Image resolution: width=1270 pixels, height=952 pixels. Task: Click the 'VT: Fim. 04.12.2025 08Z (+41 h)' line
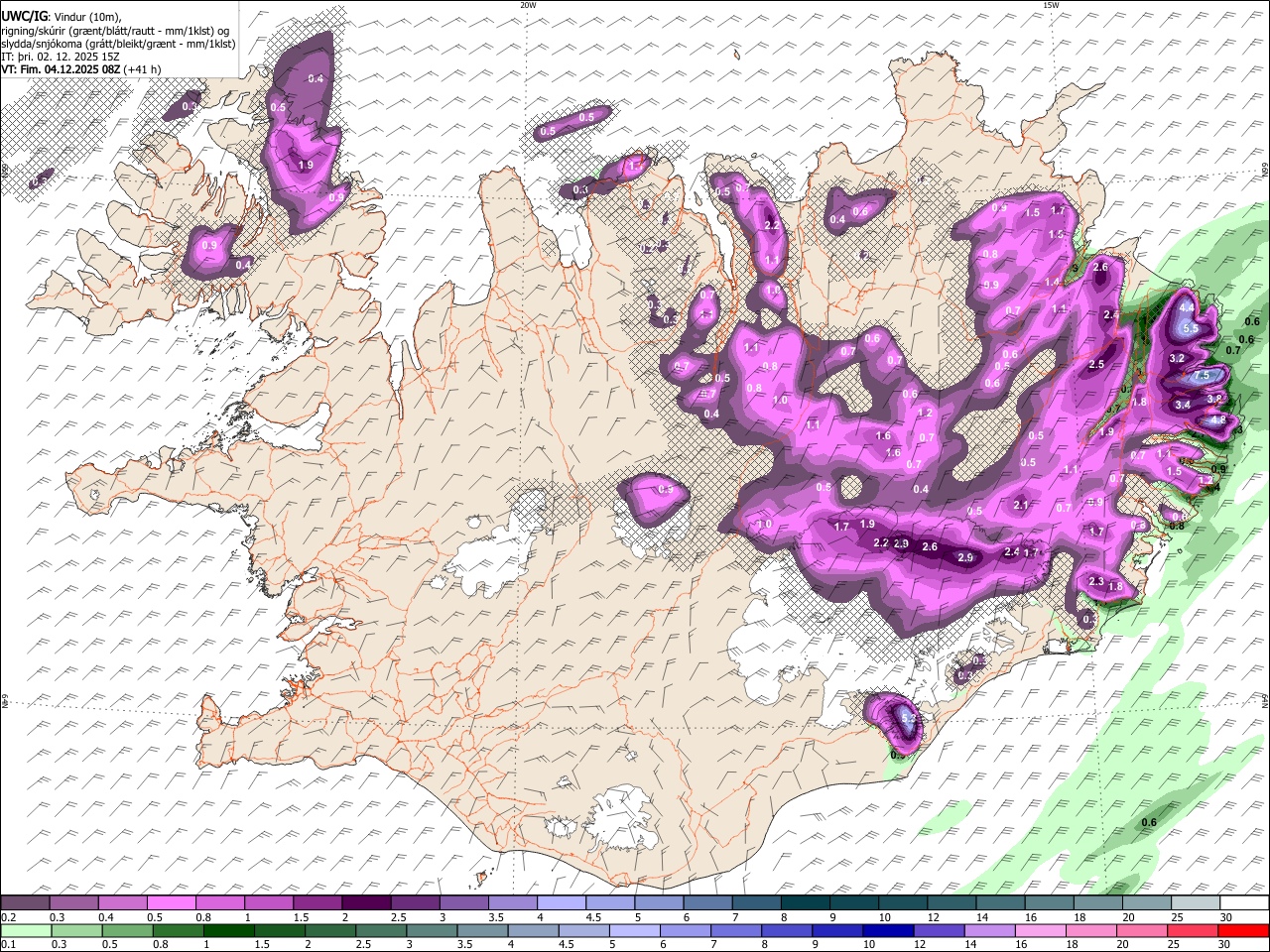point(81,69)
